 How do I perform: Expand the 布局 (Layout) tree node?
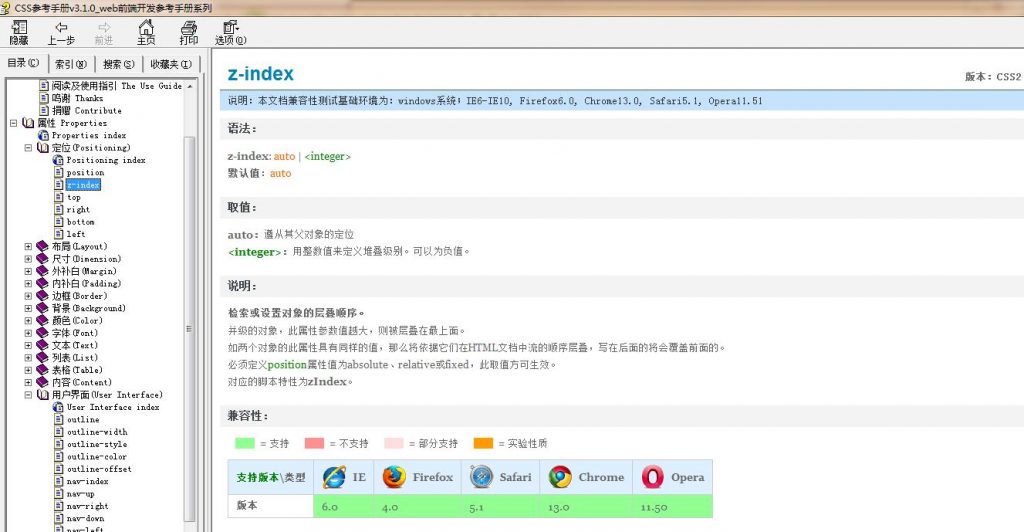pos(28,246)
